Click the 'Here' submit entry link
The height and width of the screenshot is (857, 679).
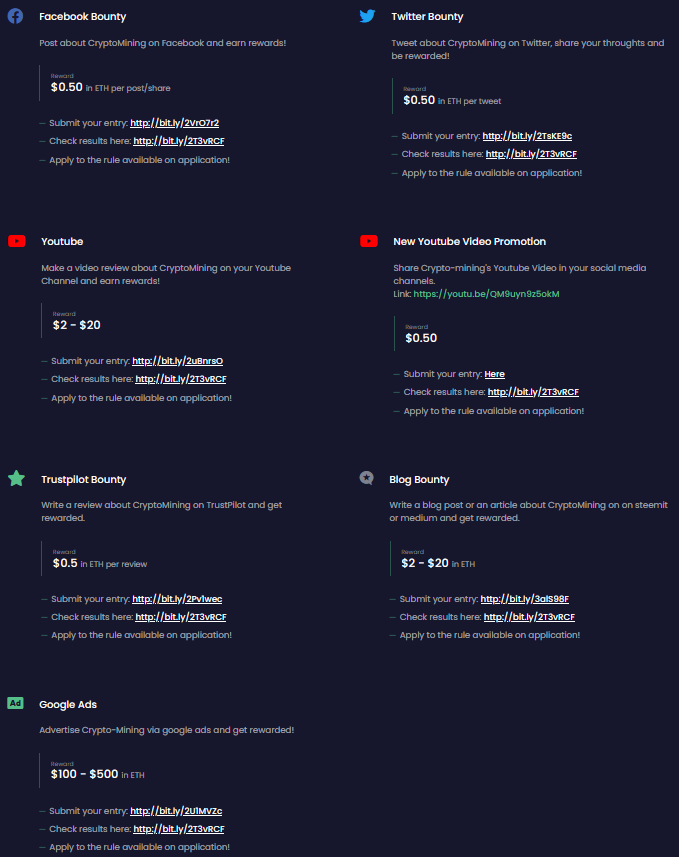(x=494, y=374)
